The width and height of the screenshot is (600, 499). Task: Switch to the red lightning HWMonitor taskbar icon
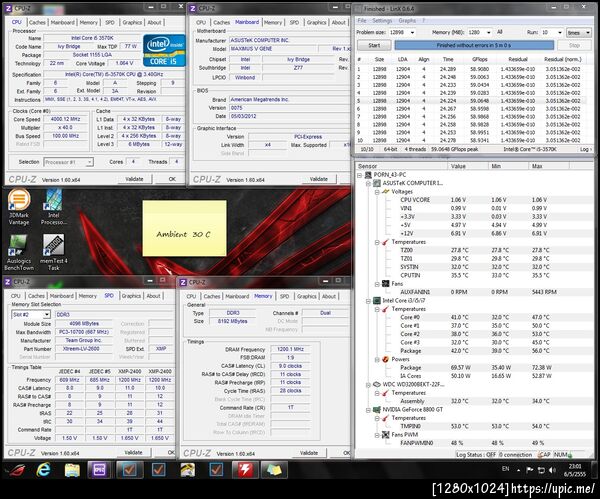pyautogui.click(x=245, y=470)
